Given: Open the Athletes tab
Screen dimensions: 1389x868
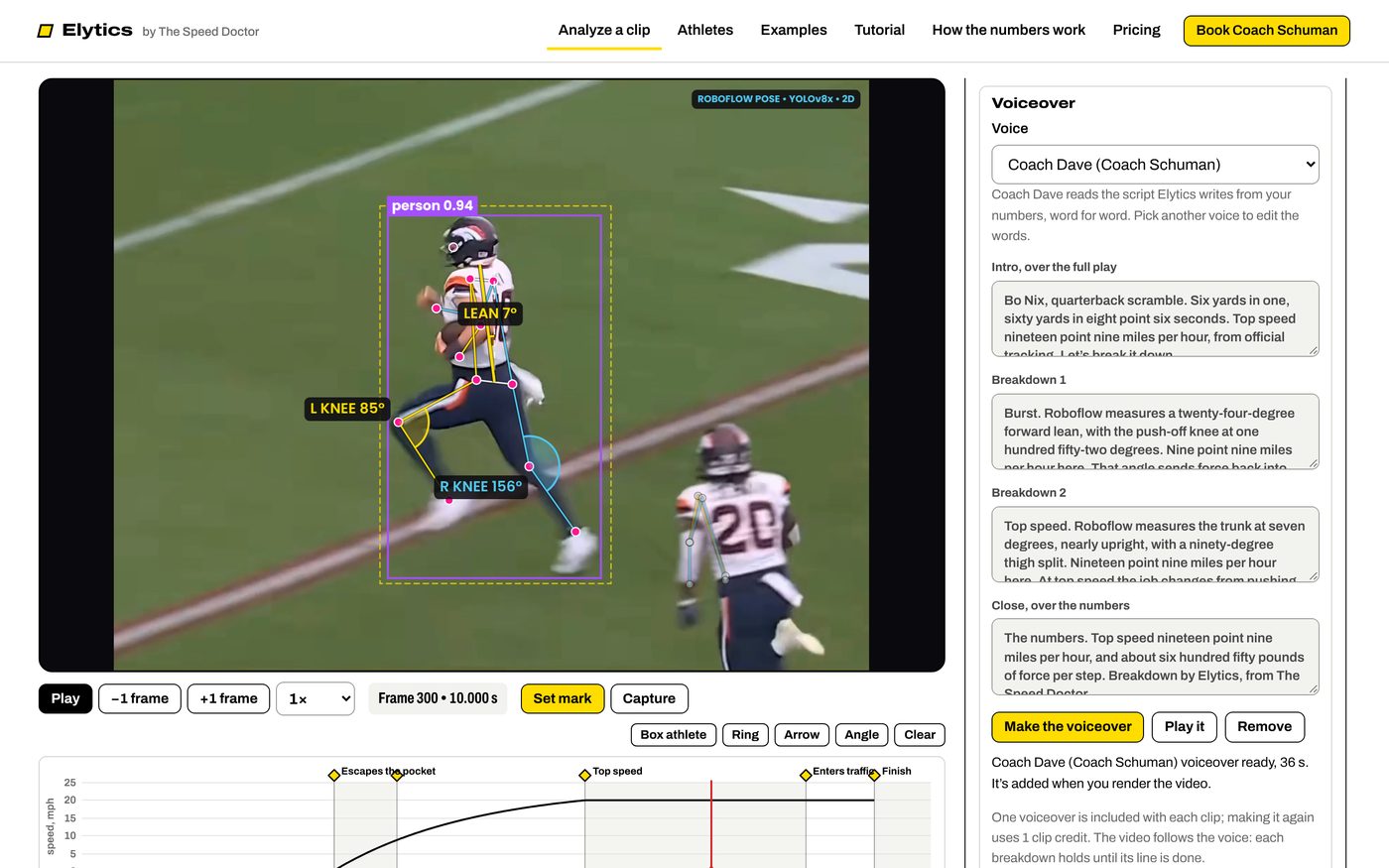Looking at the screenshot, I should (x=705, y=30).
